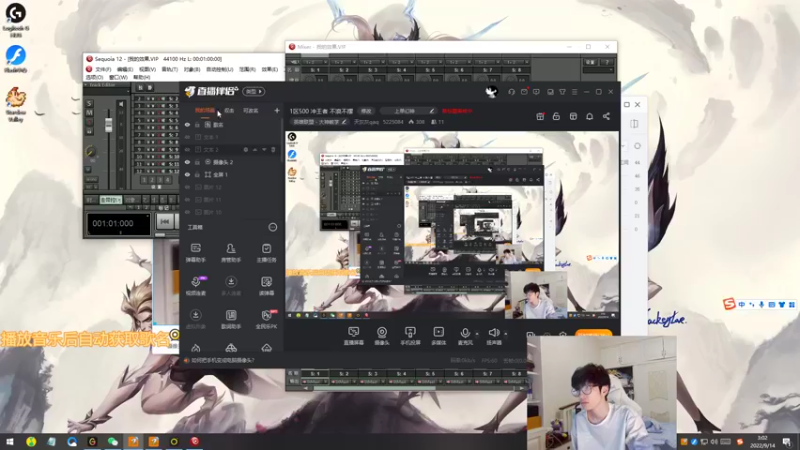
Task: Open the 视图(V) menu in Sequoia
Action: pos(147,69)
